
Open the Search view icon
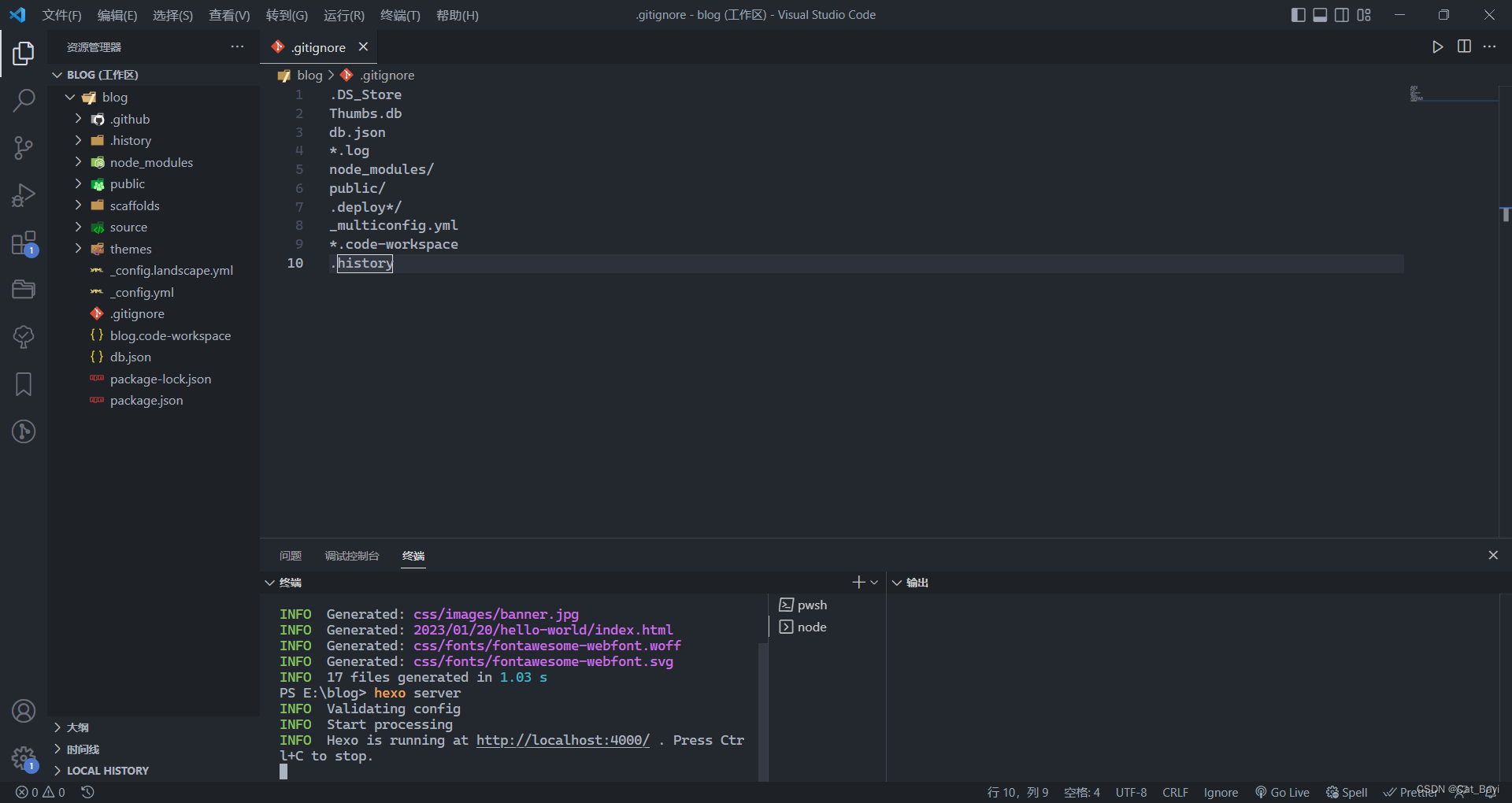(x=24, y=101)
